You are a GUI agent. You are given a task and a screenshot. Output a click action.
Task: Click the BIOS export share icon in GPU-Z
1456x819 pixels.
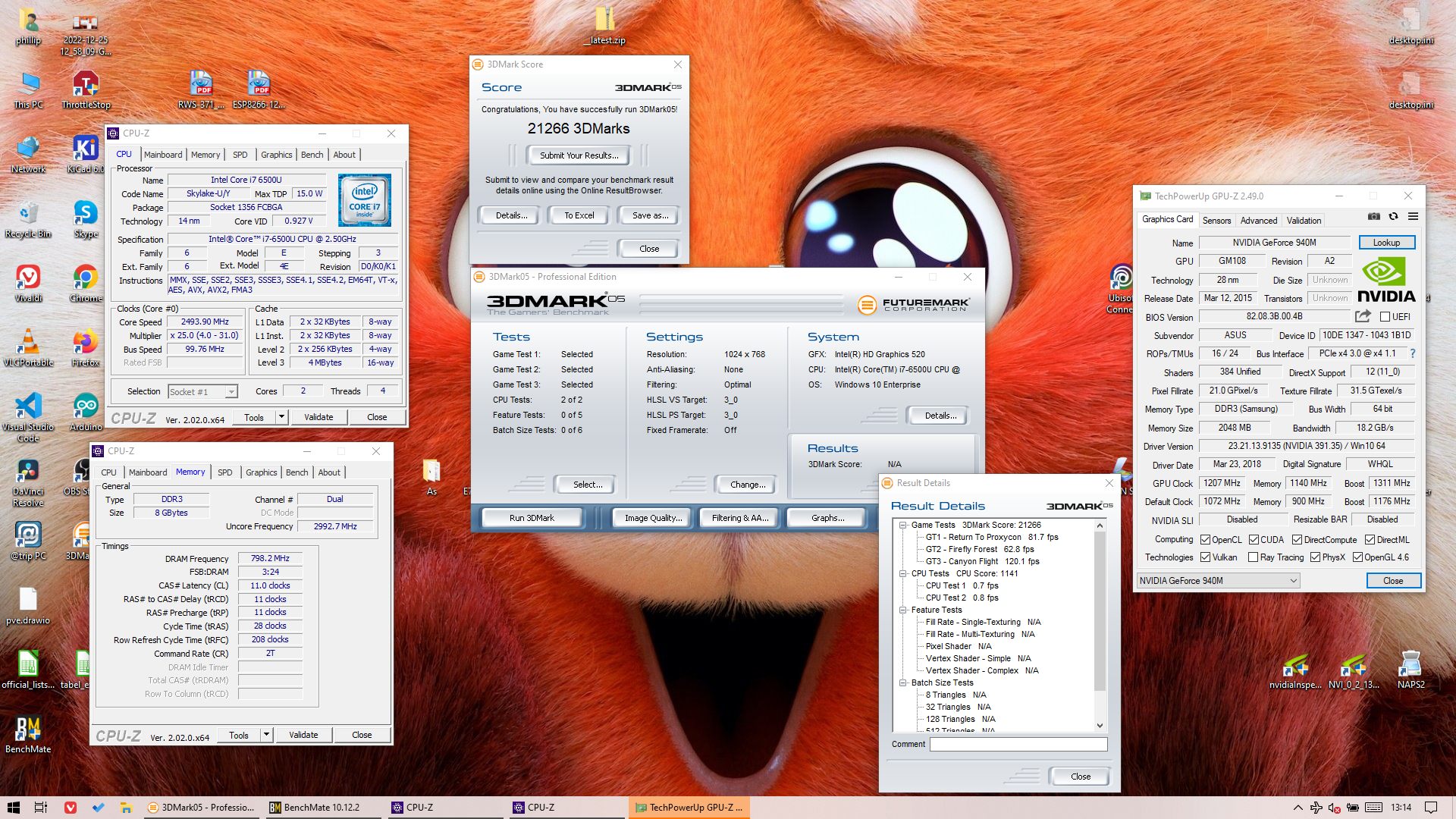1363,316
